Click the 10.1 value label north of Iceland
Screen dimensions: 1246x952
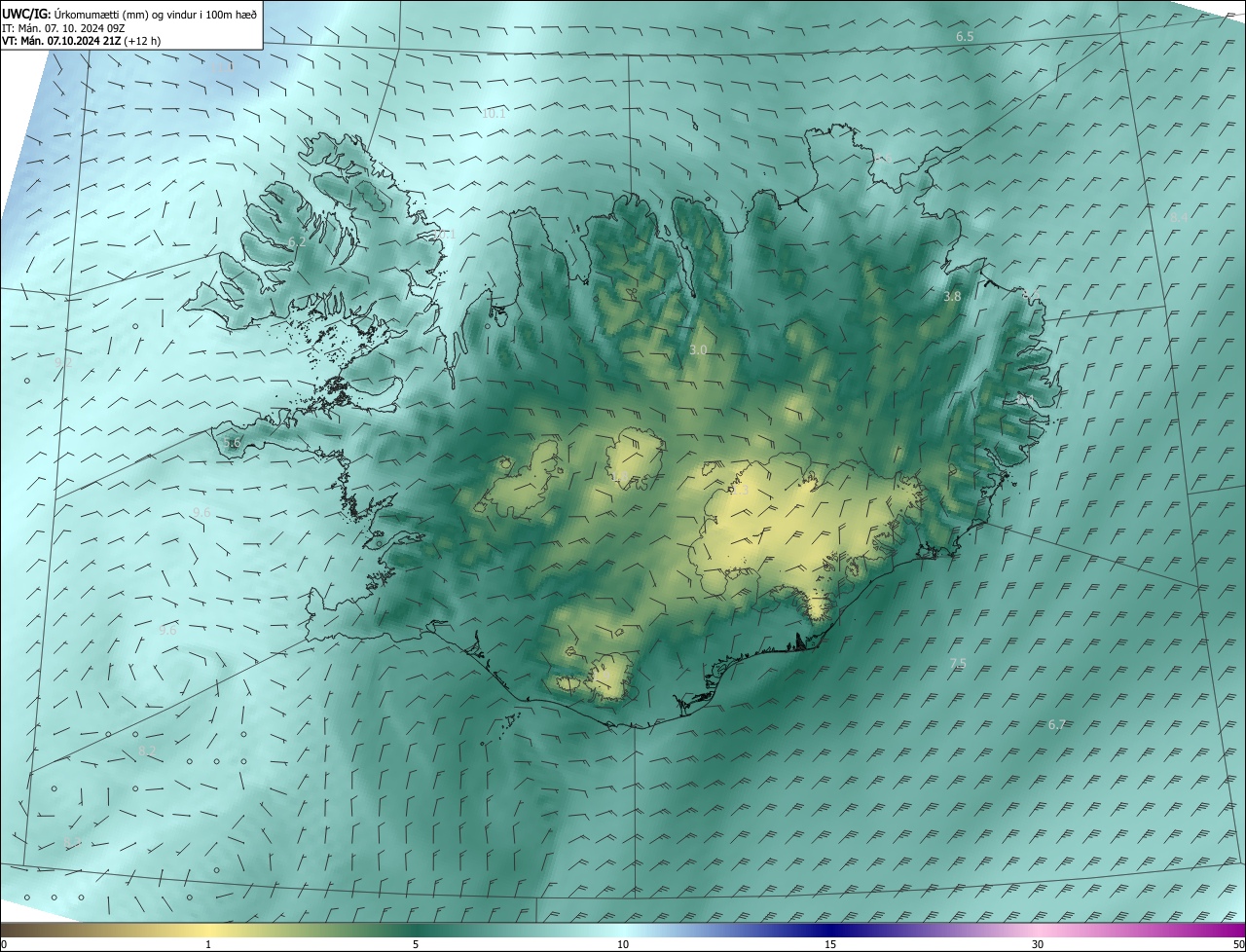coord(495,114)
